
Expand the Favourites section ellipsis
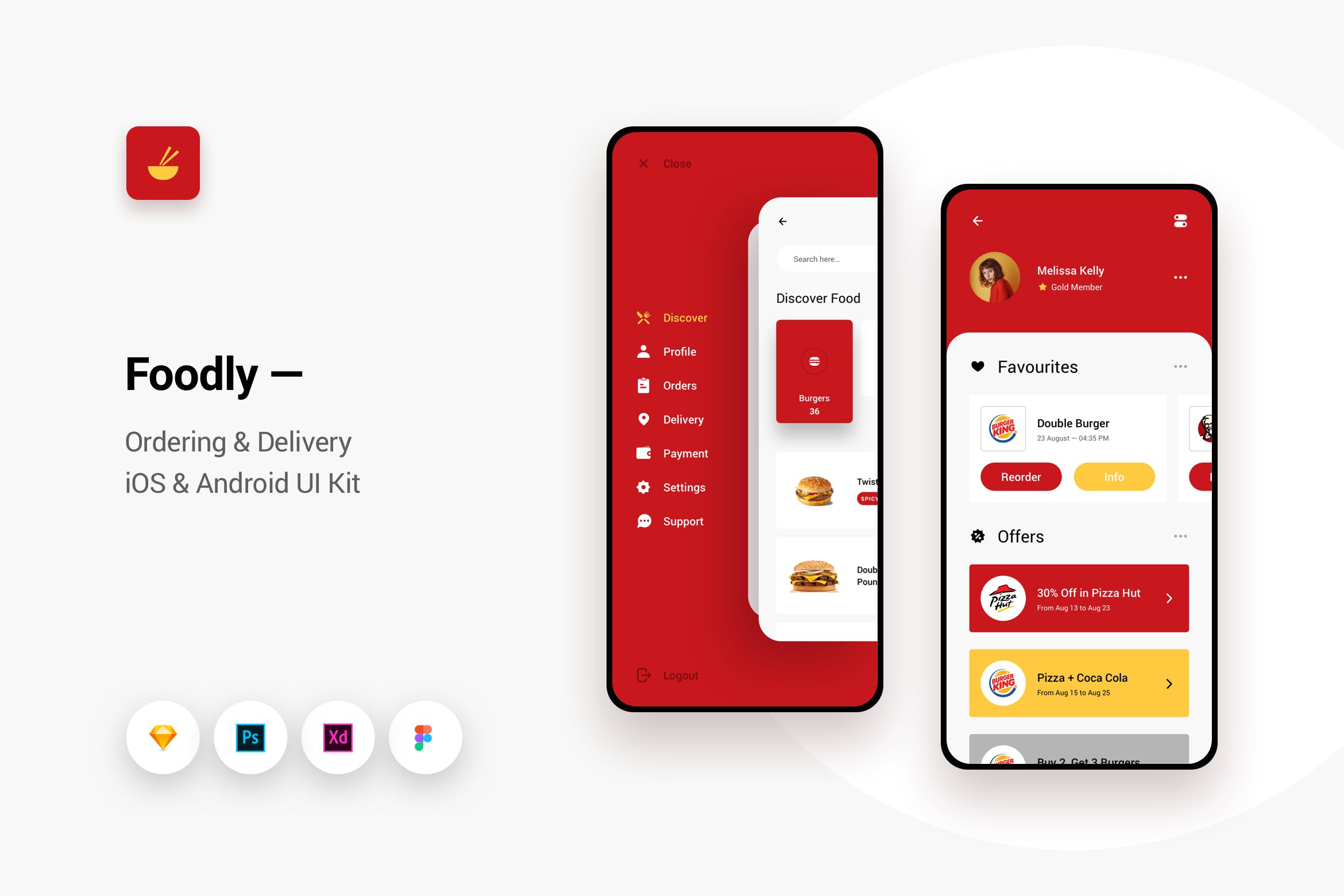(1181, 364)
